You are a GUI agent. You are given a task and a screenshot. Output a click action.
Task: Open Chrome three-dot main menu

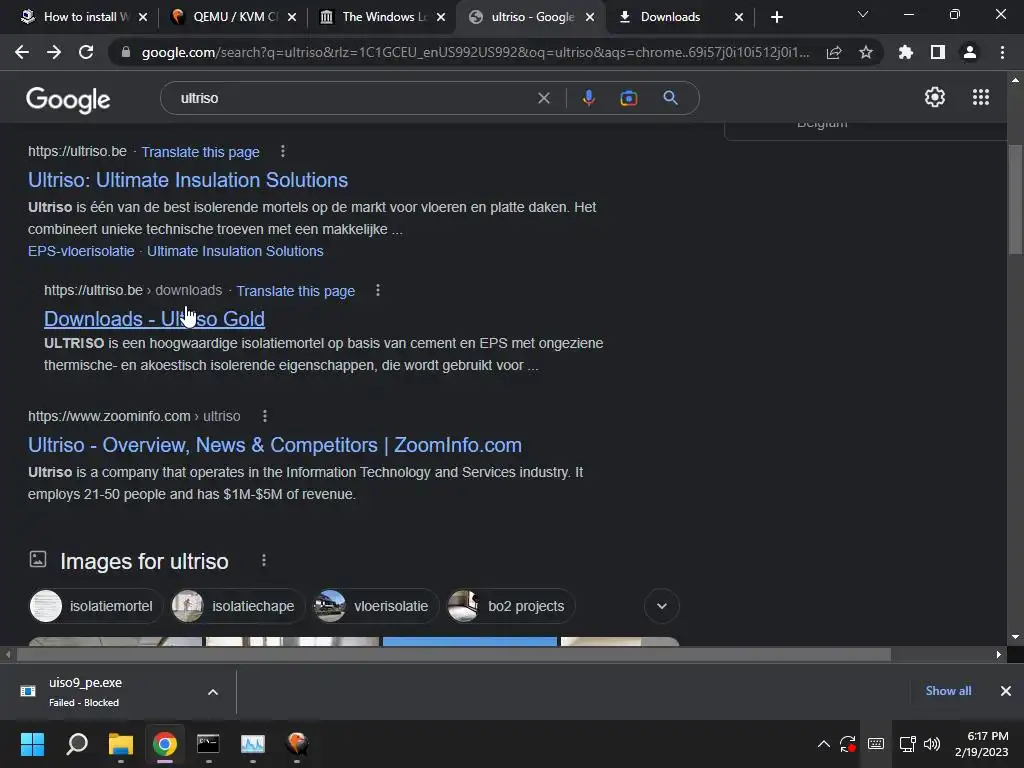(1002, 52)
